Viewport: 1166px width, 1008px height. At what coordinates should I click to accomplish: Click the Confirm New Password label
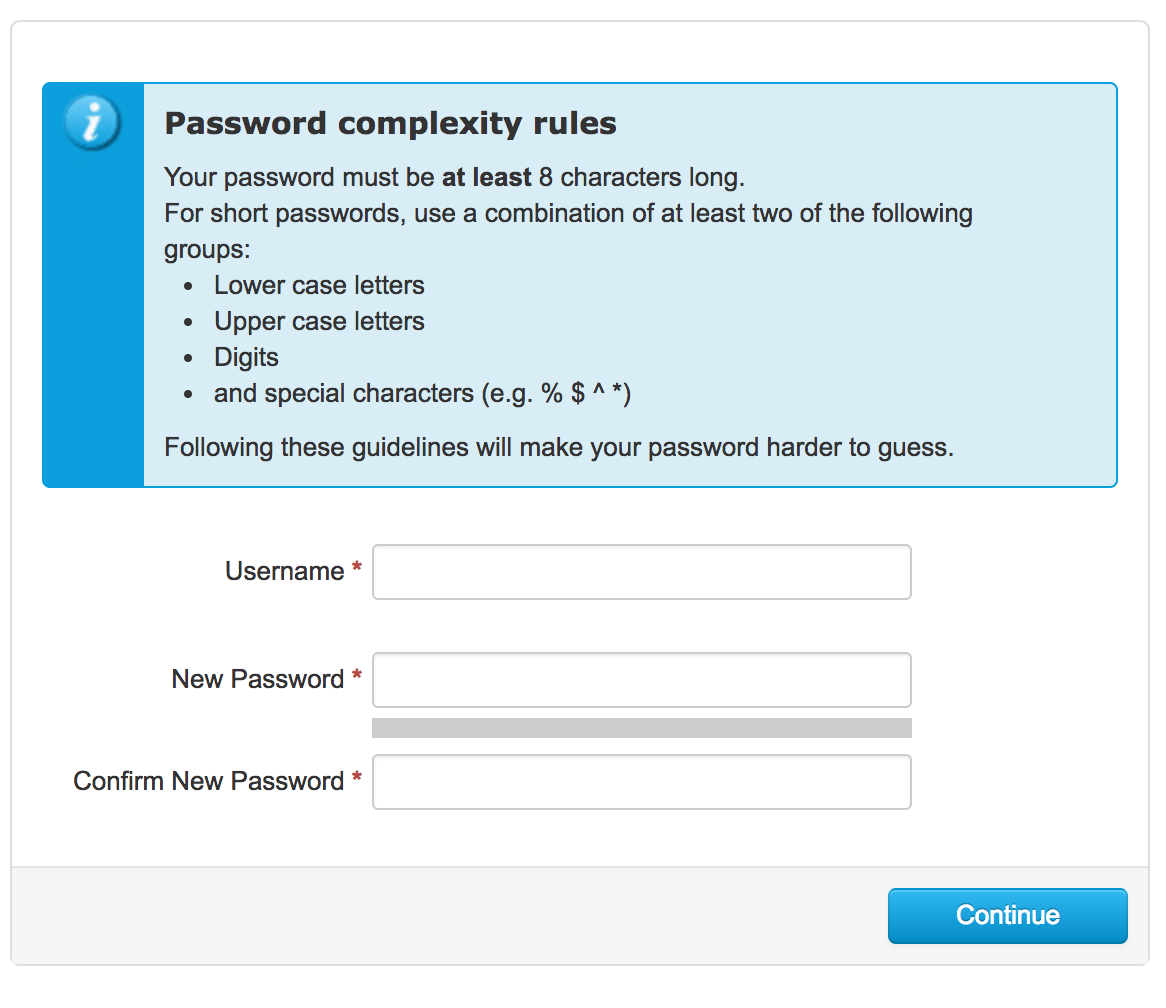point(209,781)
